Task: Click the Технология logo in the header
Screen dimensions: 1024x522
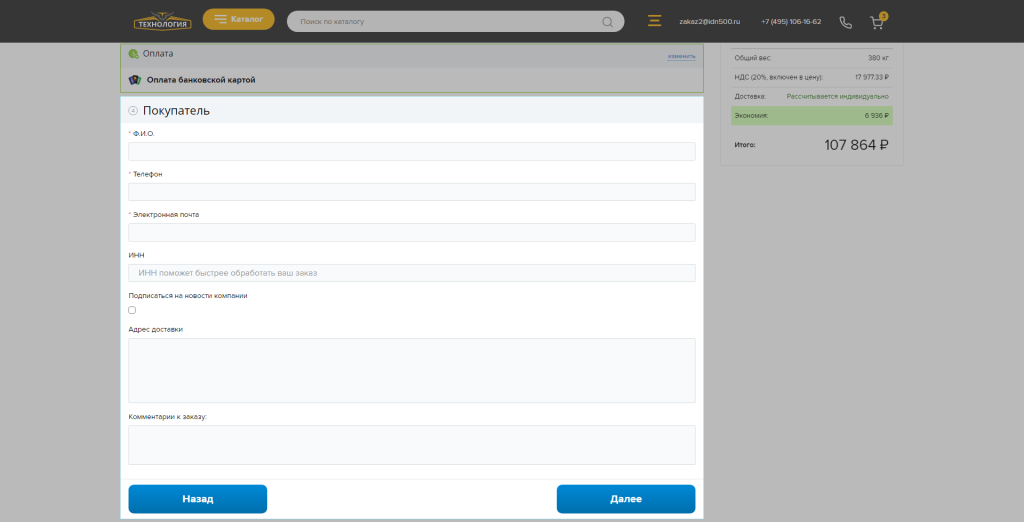Action: click(x=162, y=21)
